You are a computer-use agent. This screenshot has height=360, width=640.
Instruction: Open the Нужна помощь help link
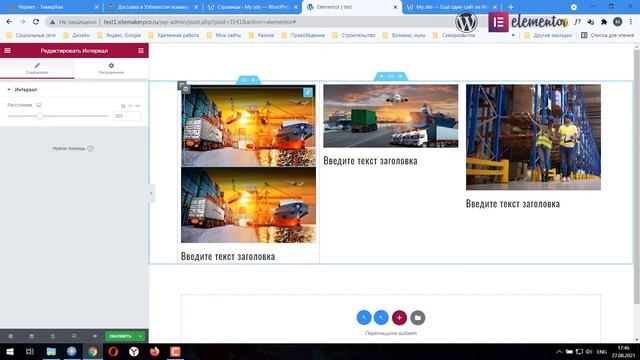click(x=73, y=149)
